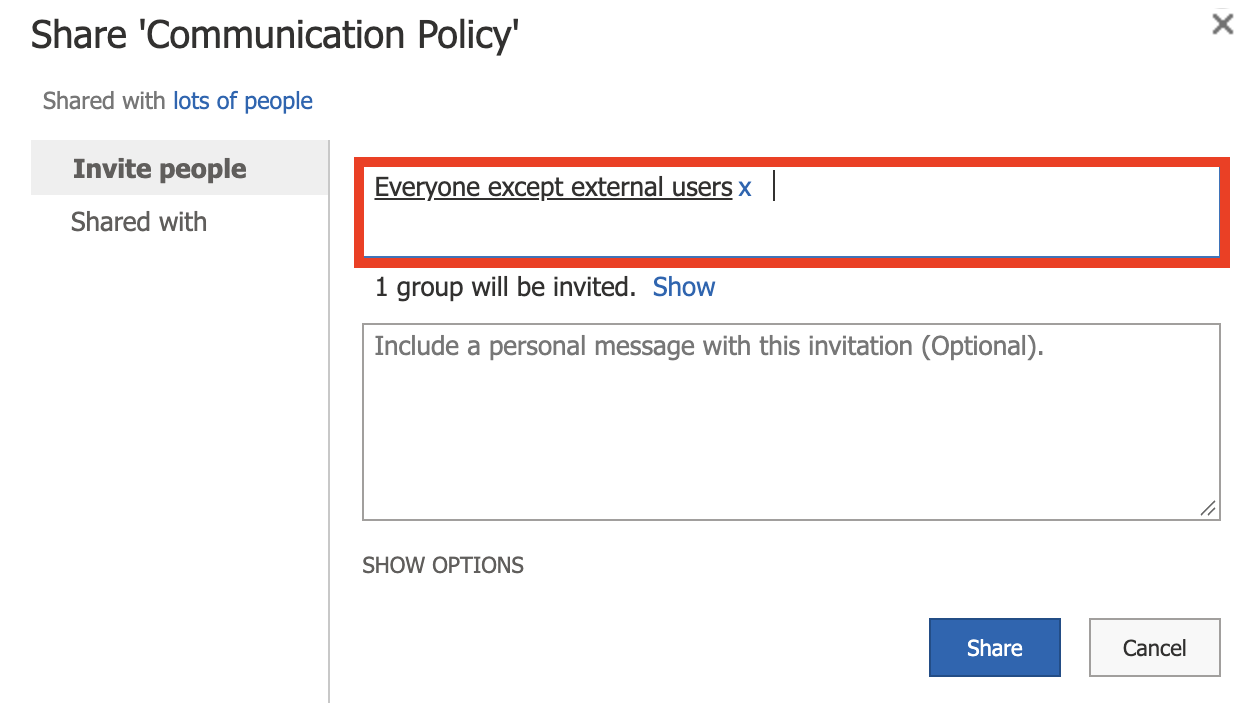Expand SHOW OPTIONS
The height and width of the screenshot is (722, 1254).
pos(443,565)
